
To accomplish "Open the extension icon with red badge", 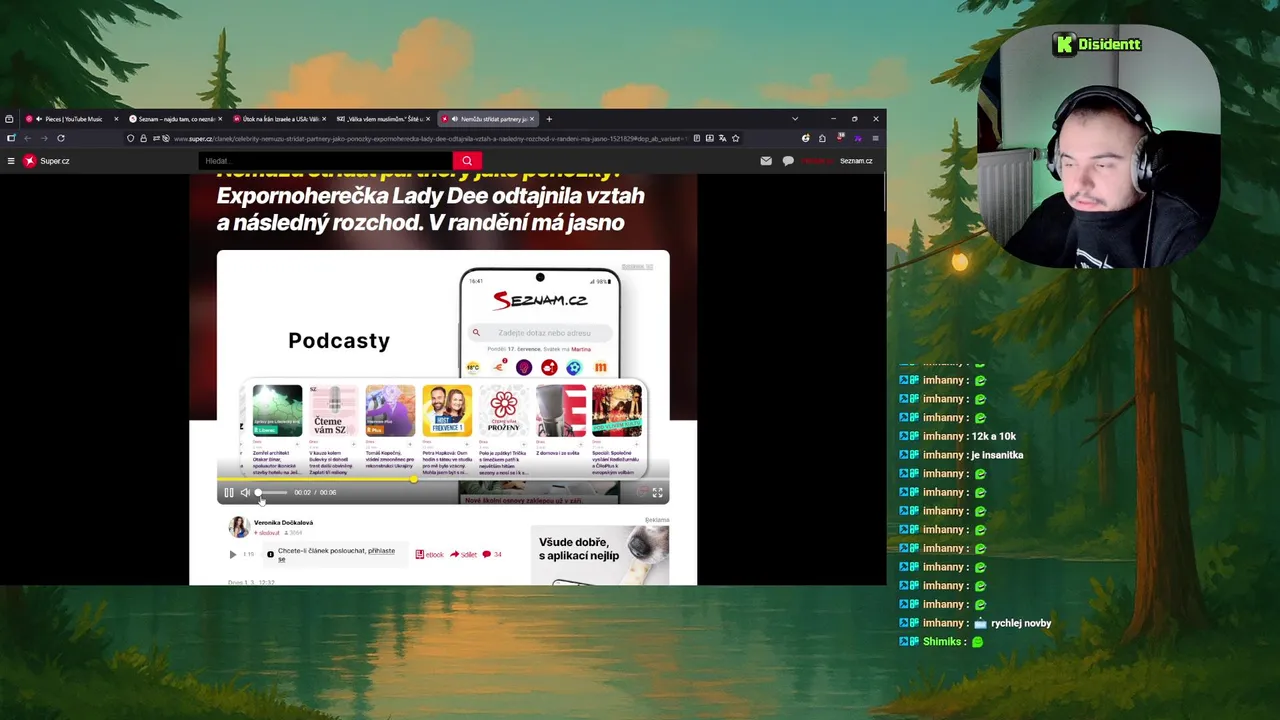I will (841, 138).
